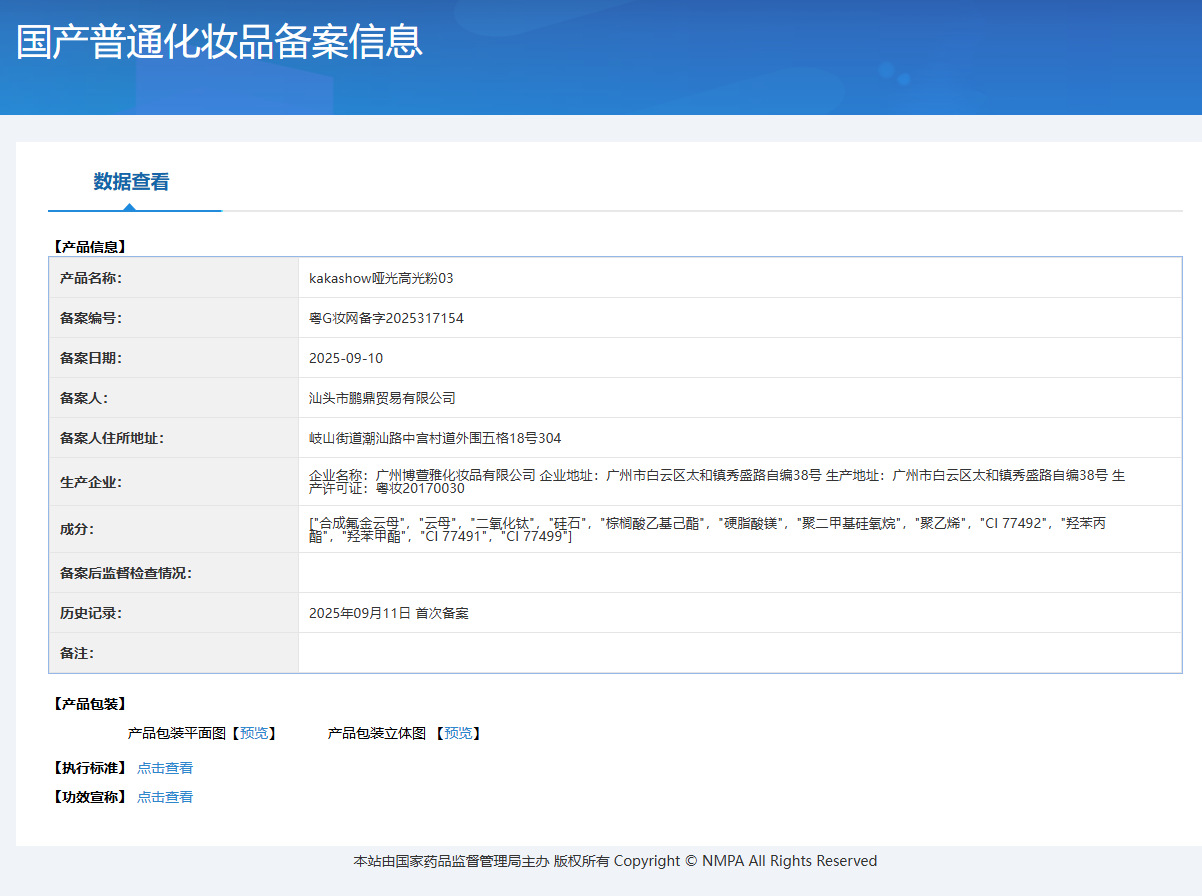Click the 【产品信息】 section heading

89,246
